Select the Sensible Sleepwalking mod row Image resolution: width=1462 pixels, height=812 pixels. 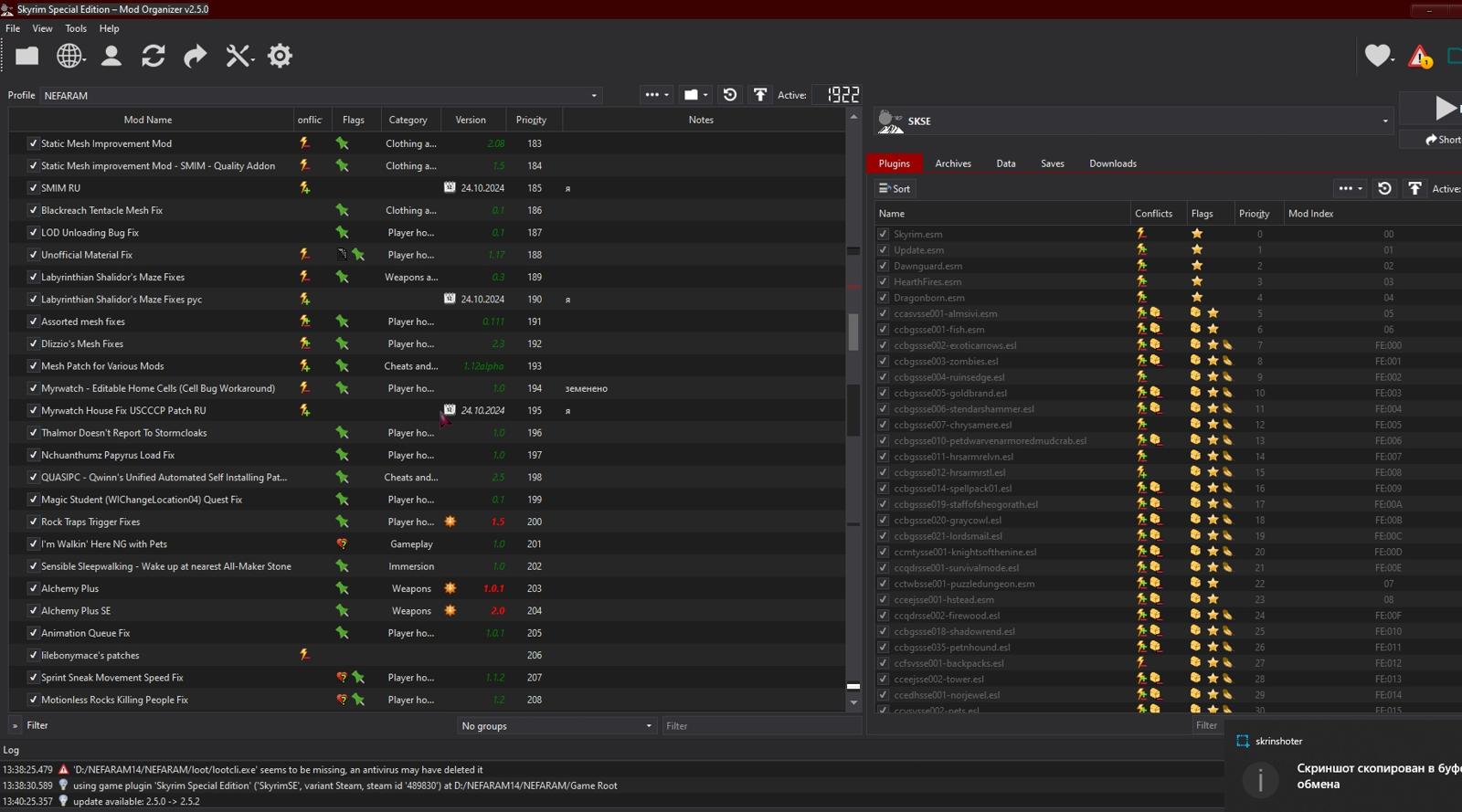click(427, 566)
